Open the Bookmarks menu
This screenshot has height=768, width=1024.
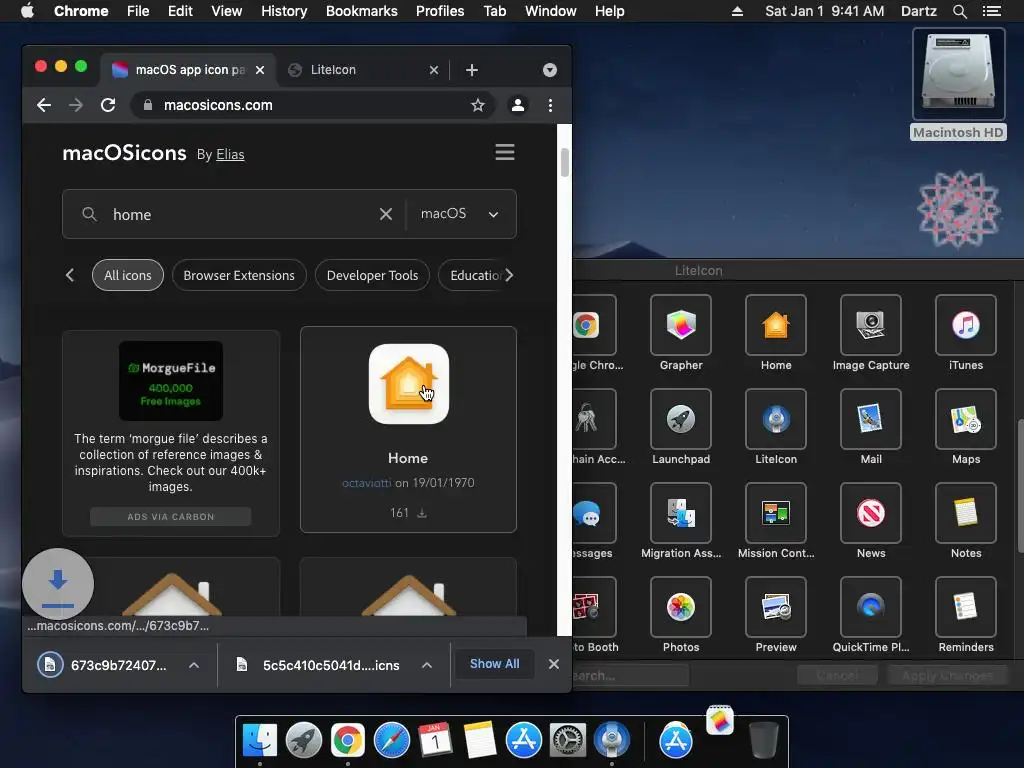(x=361, y=11)
